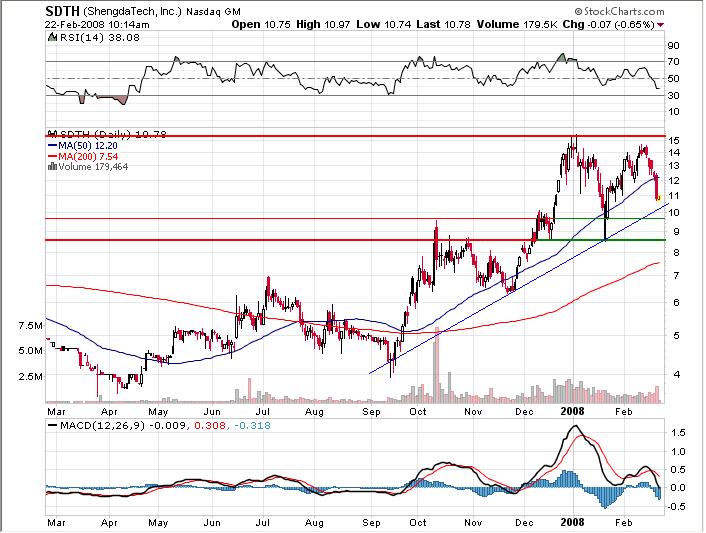706x533 pixels.
Task: Click the 90 level on RSI axis
Action: pos(673,45)
